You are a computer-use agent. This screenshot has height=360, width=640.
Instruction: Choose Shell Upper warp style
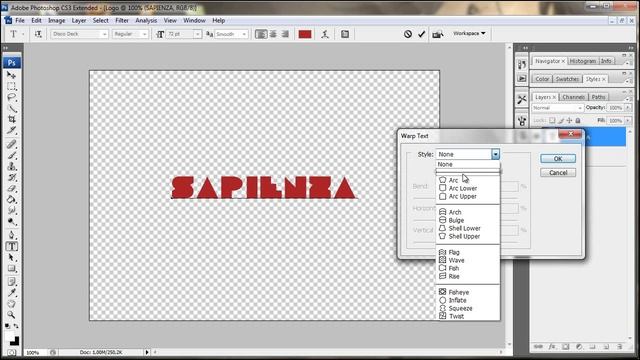click(468, 236)
